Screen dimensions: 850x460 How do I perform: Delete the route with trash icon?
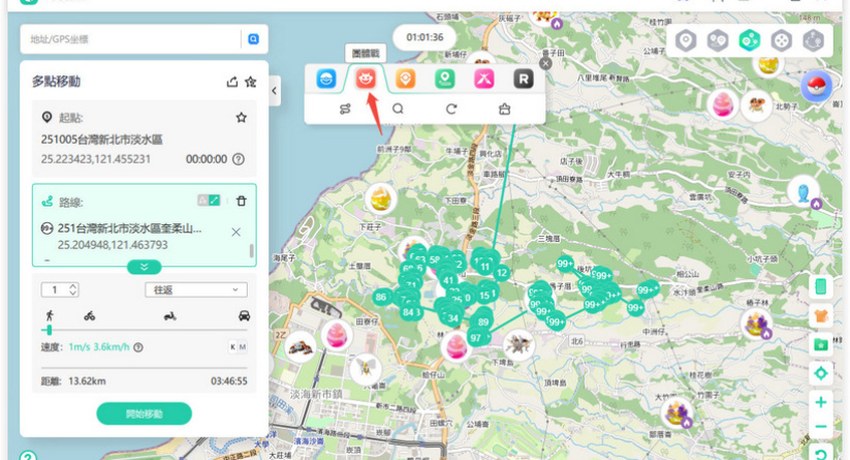point(241,201)
